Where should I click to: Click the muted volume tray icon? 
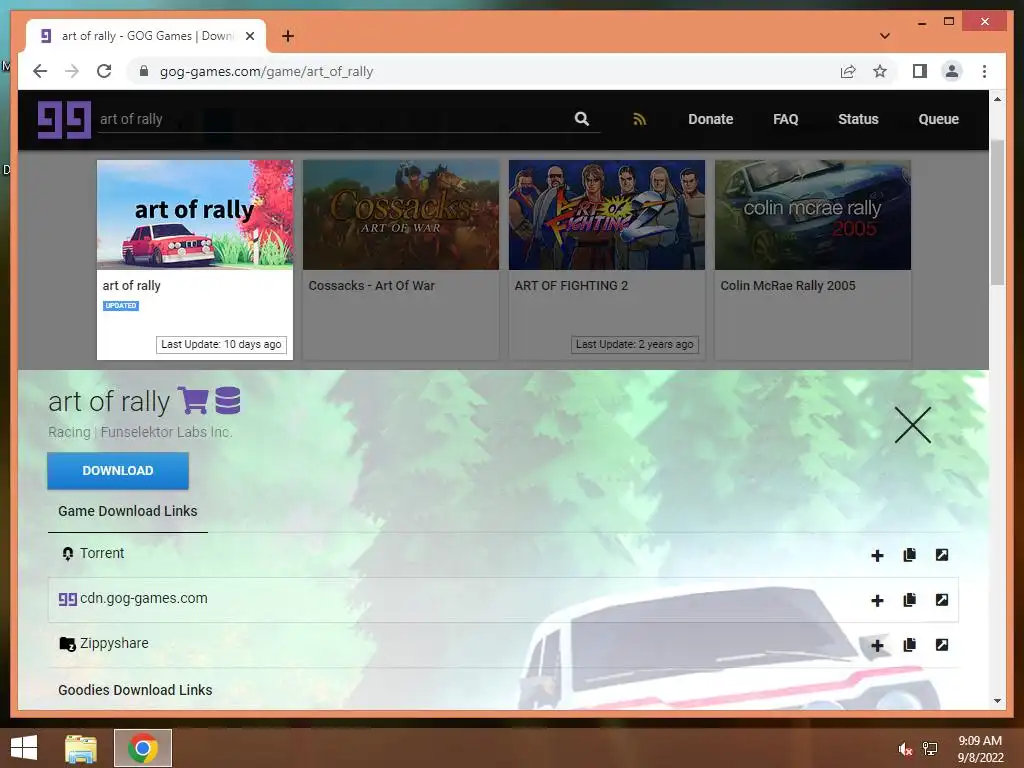[904, 749]
